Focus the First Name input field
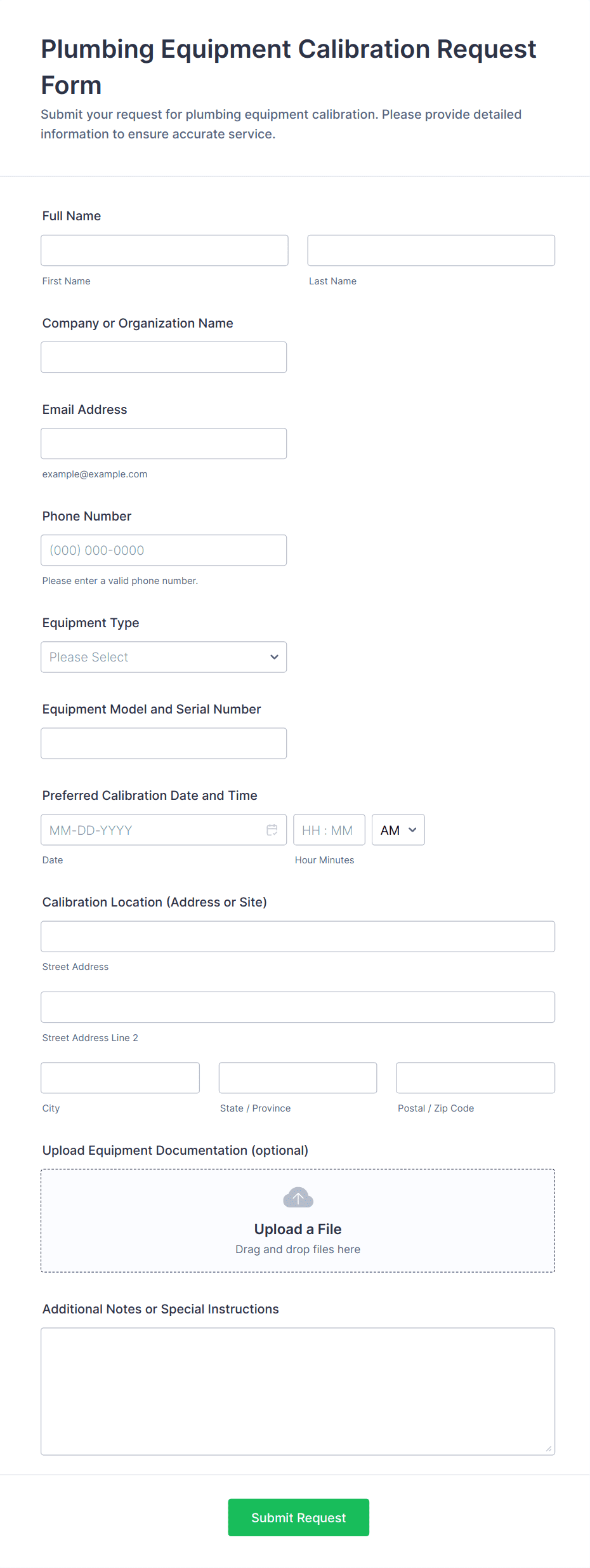Image resolution: width=590 pixels, height=1568 pixels. [164, 250]
